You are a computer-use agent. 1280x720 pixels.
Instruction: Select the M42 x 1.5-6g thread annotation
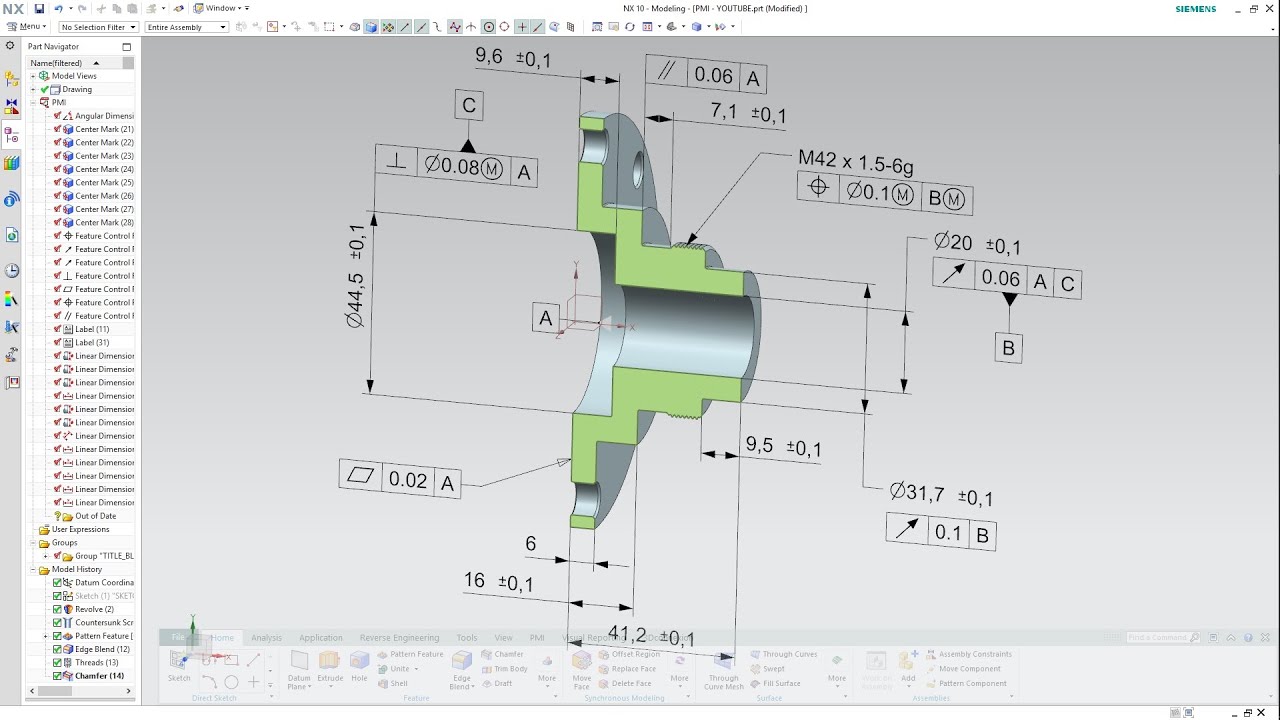coord(855,161)
